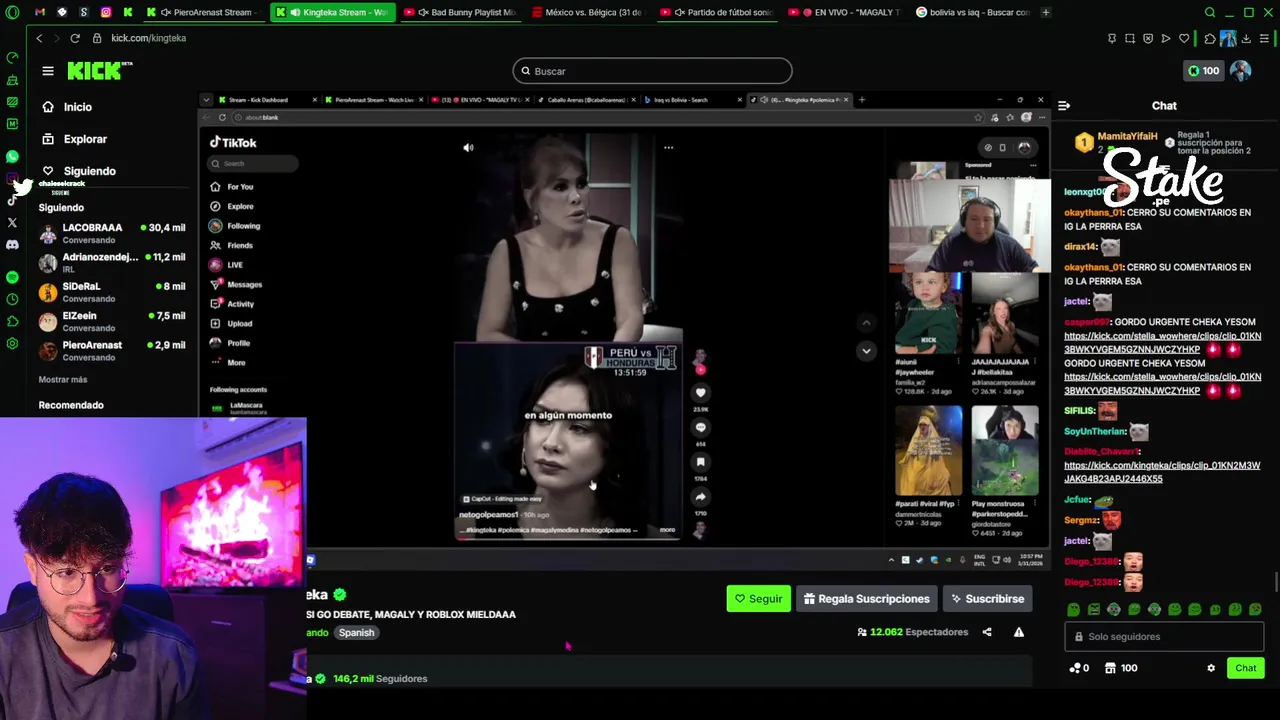Click browser back arrow
1280x720 pixels.
[39, 38]
